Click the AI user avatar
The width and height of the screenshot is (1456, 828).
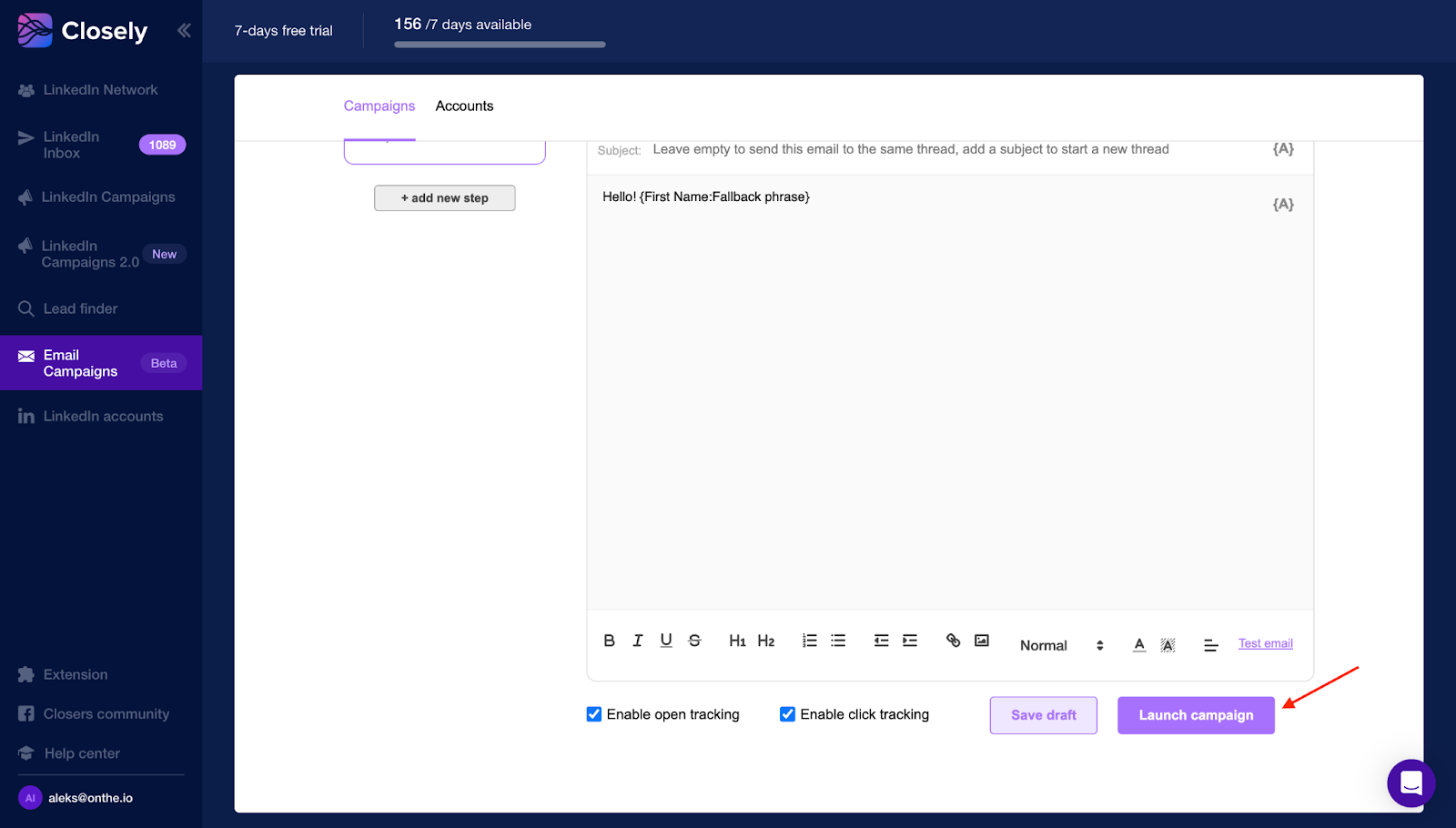tap(30, 798)
